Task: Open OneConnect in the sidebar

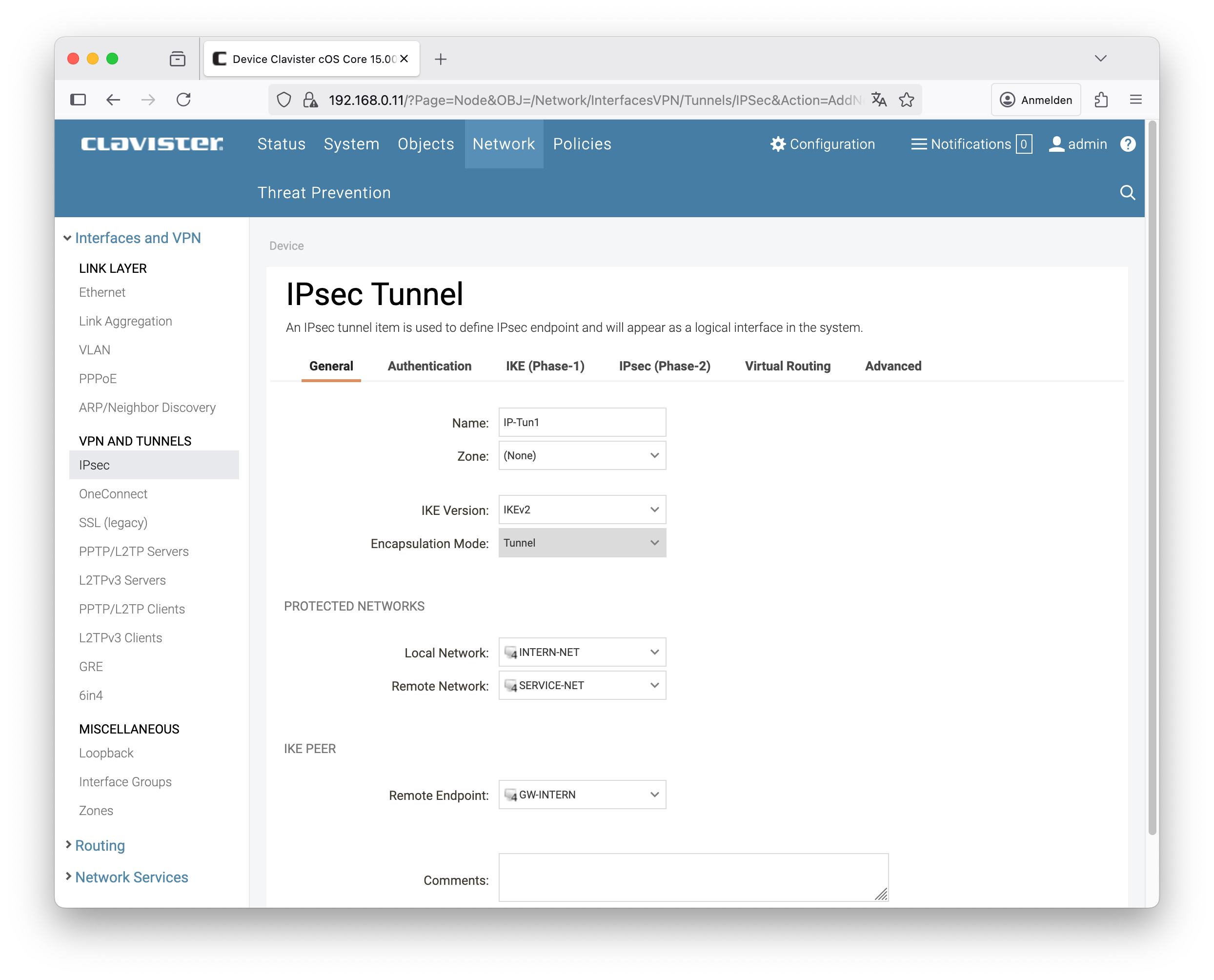Action: pos(113,494)
